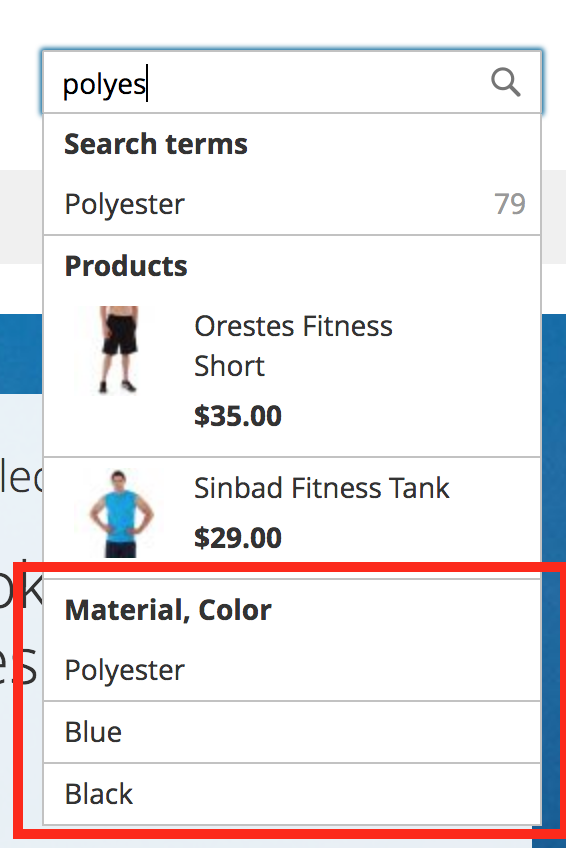Click the $35.00 price
This screenshot has width=566, height=848.
point(238,416)
